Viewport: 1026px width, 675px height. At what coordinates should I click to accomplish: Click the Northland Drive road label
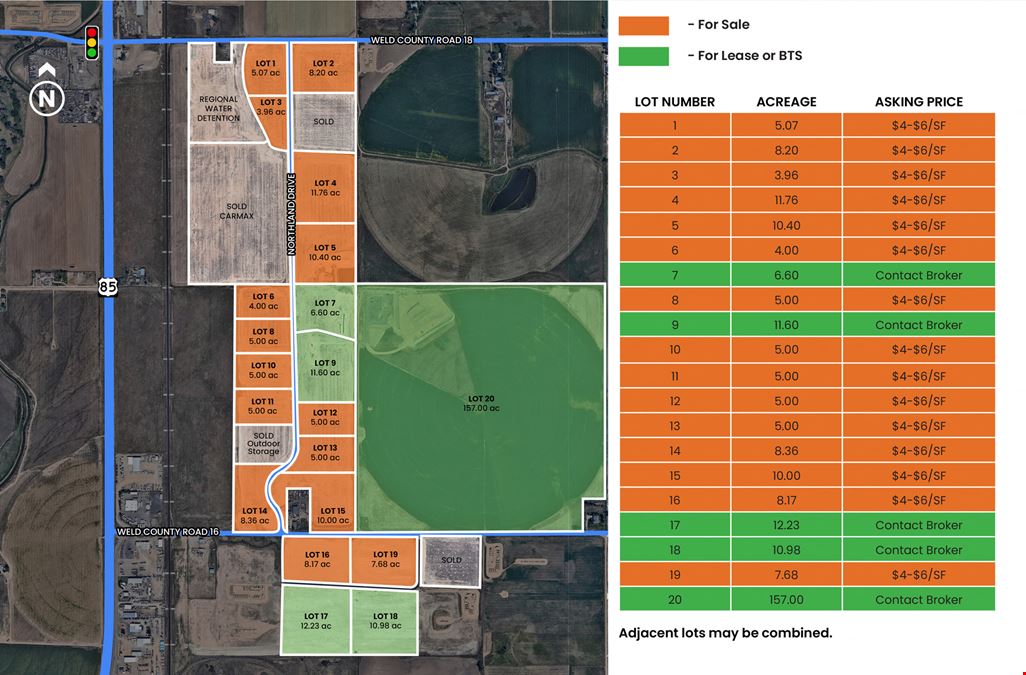[x=291, y=214]
